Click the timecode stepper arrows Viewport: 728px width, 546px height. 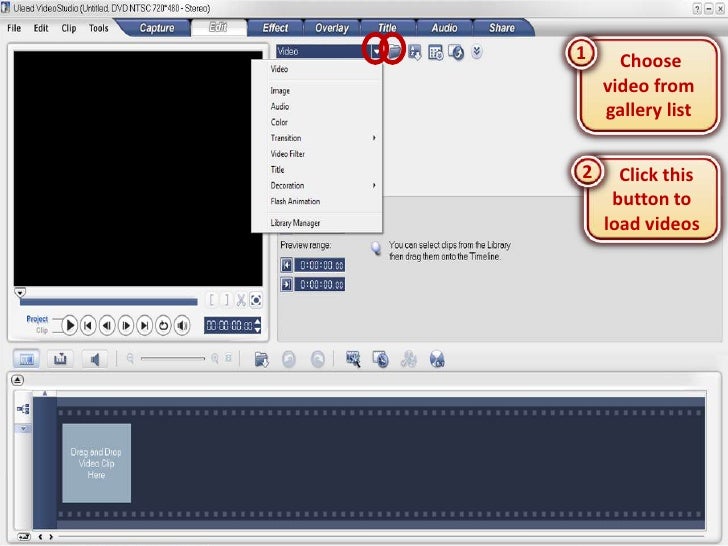[x=258, y=325]
